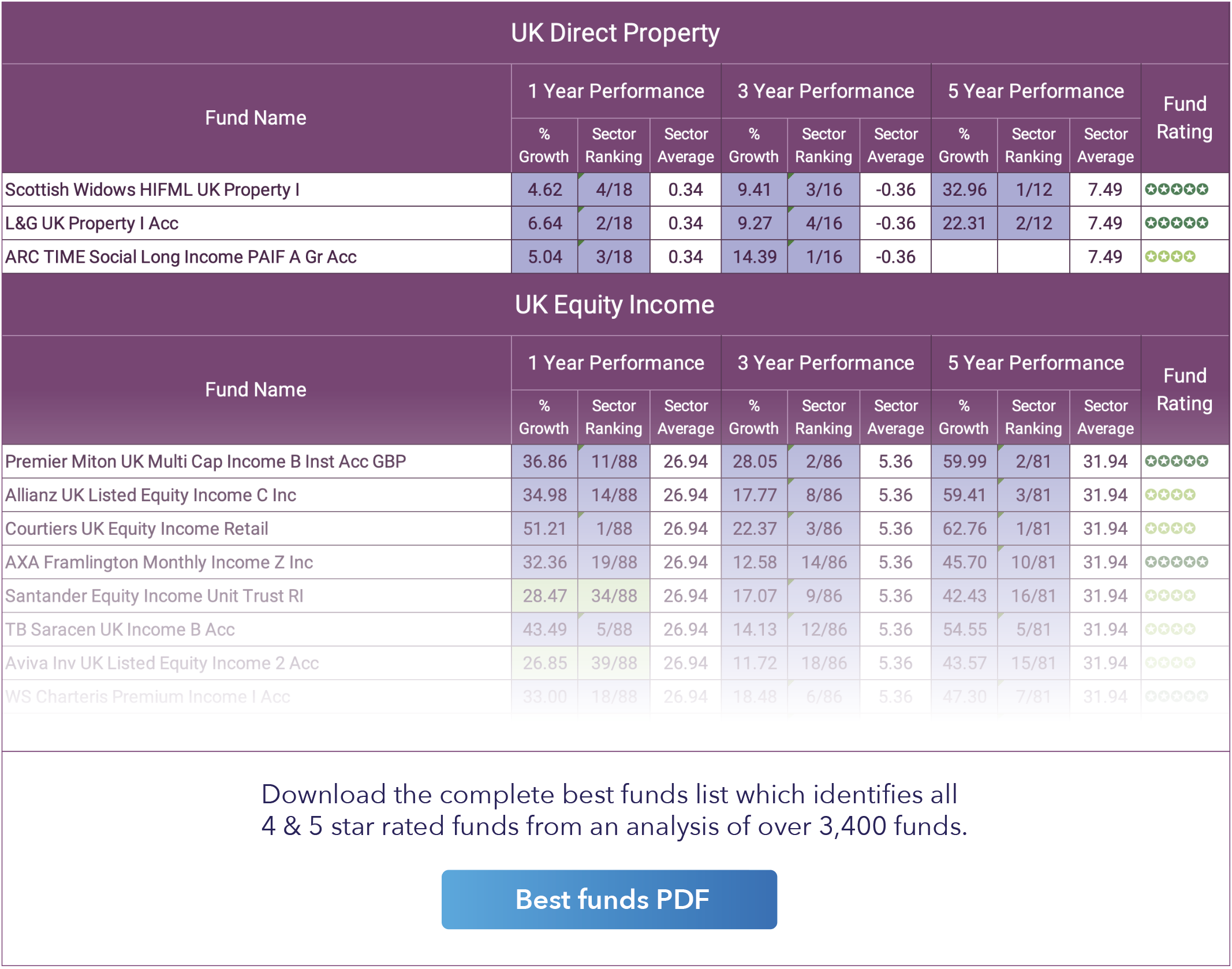1232x969 pixels.
Task: Click Santander Equity Income Unit Trust star rating
Action: click(1170, 595)
